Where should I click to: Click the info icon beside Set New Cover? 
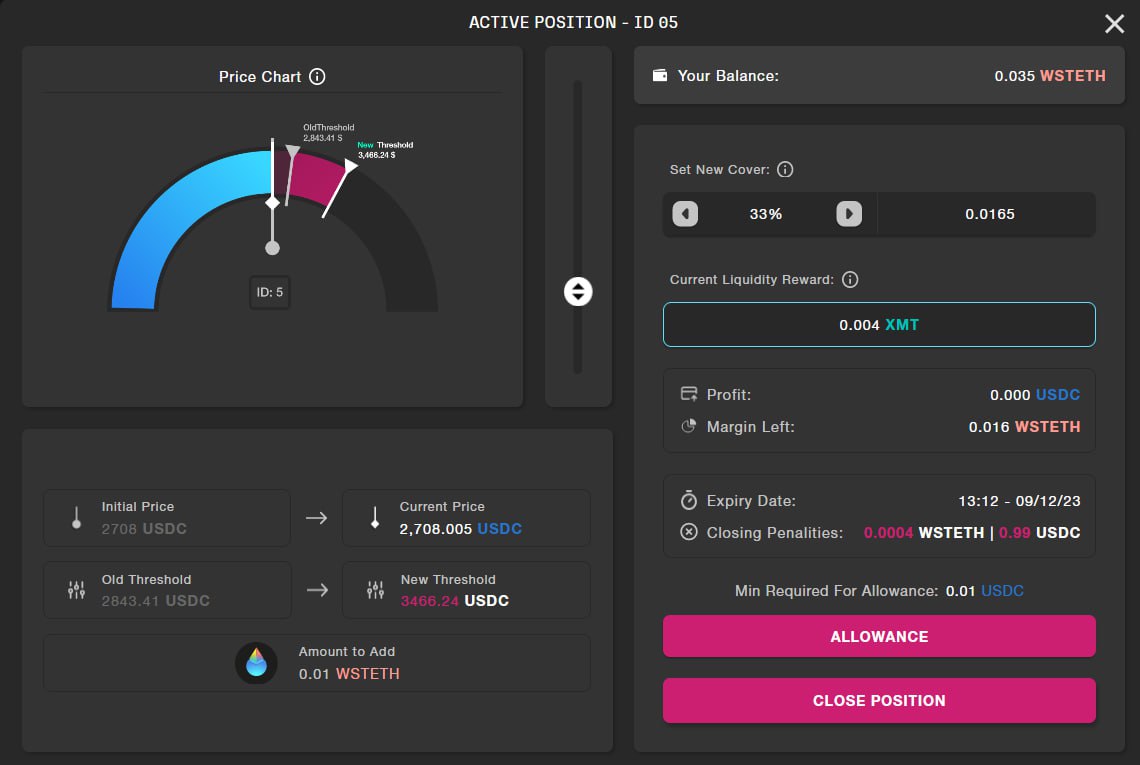785,170
